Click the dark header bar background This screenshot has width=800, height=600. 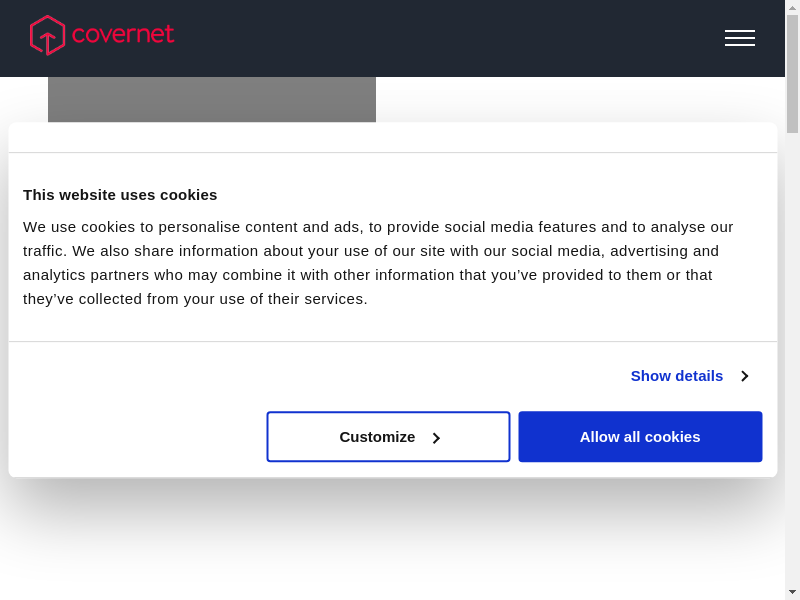pos(450,38)
